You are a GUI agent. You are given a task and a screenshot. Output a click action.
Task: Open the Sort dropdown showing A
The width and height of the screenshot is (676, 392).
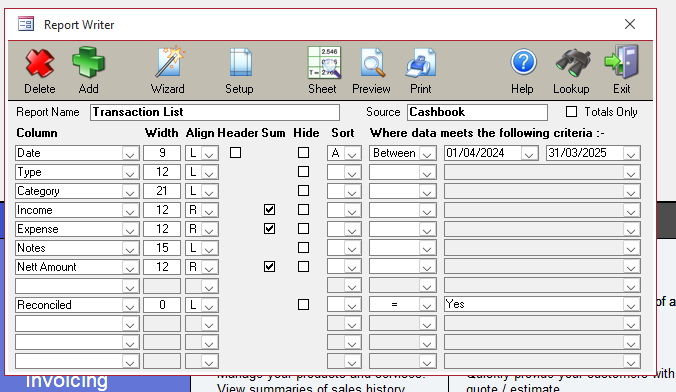click(x=352, y=154)
